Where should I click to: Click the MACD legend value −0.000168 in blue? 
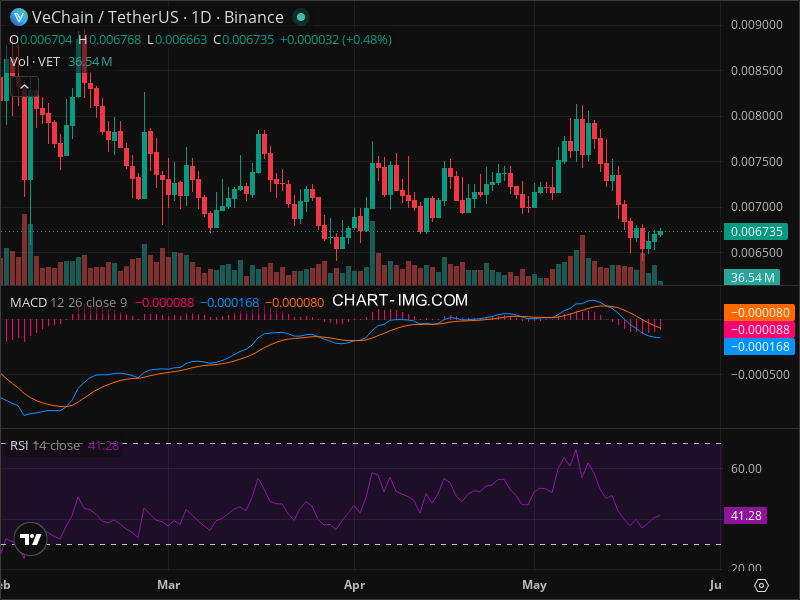pos(230,303)
